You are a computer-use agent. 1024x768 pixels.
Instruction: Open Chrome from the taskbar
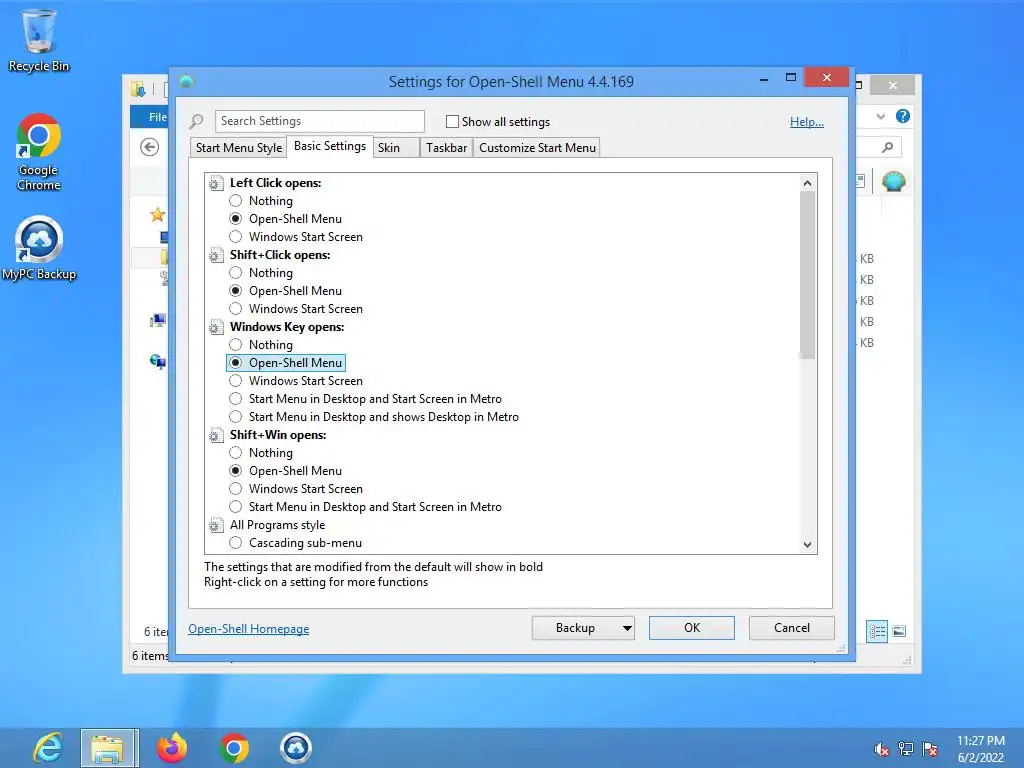coord(234,748)
